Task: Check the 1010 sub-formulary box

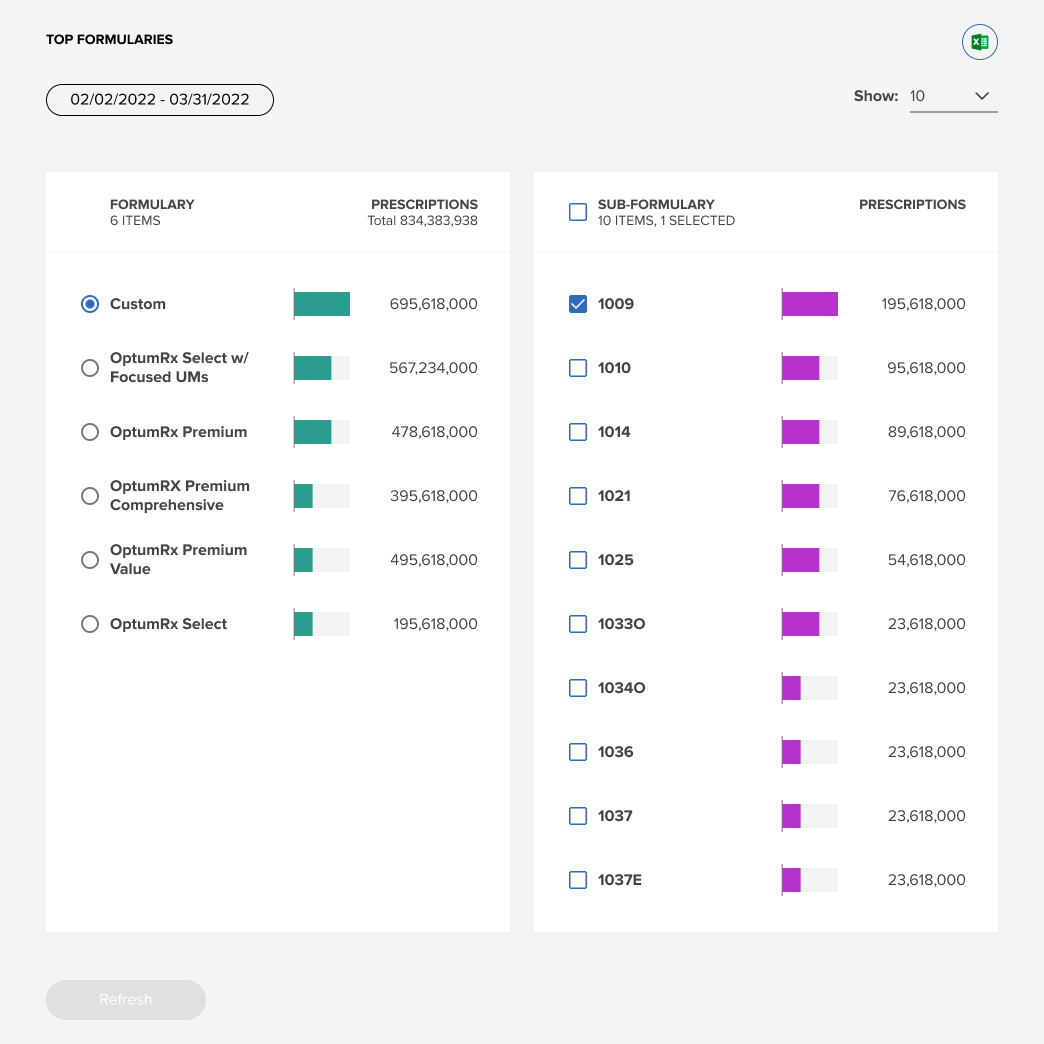Action: [578, 368]
